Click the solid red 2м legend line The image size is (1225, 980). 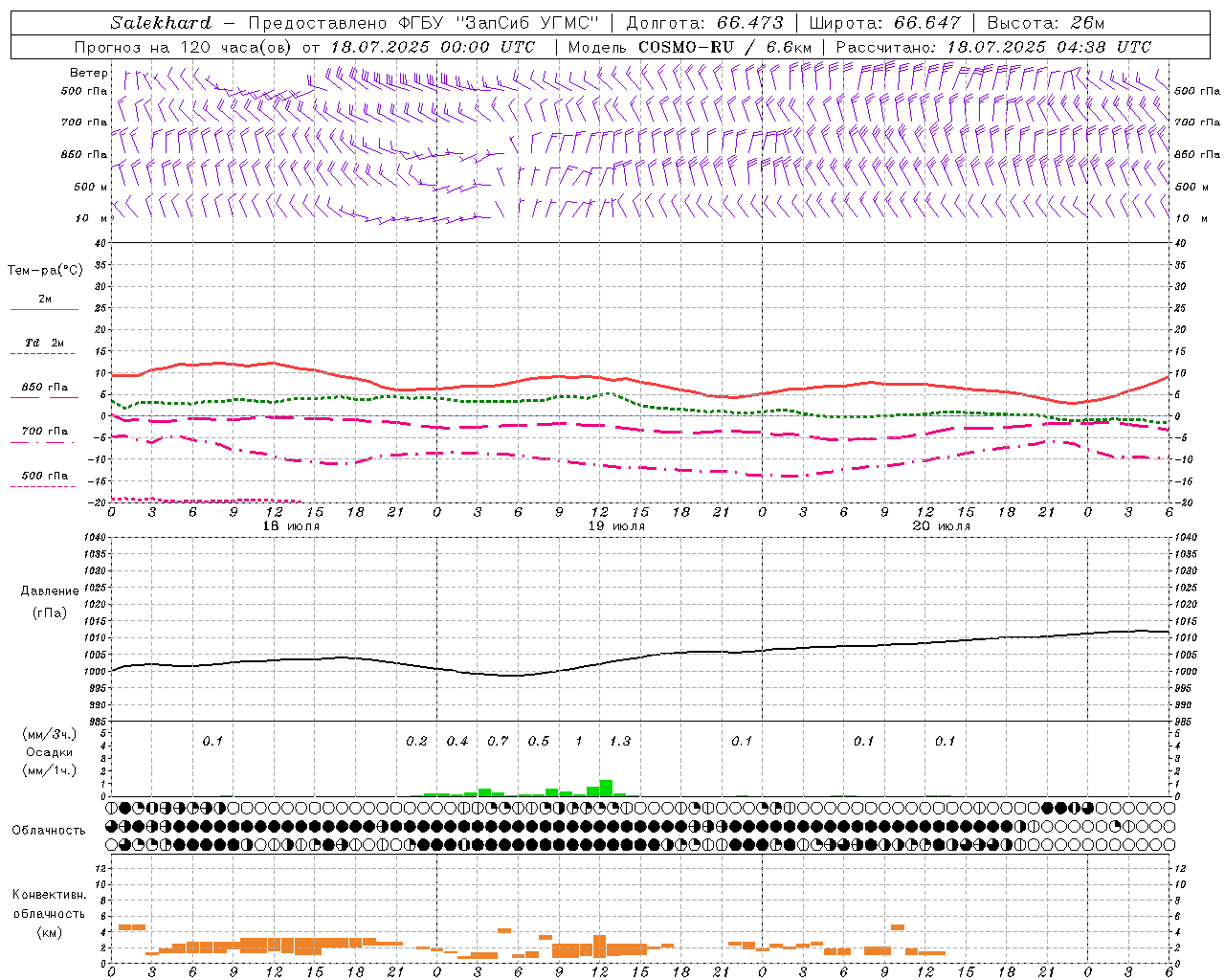click(44, 310)
